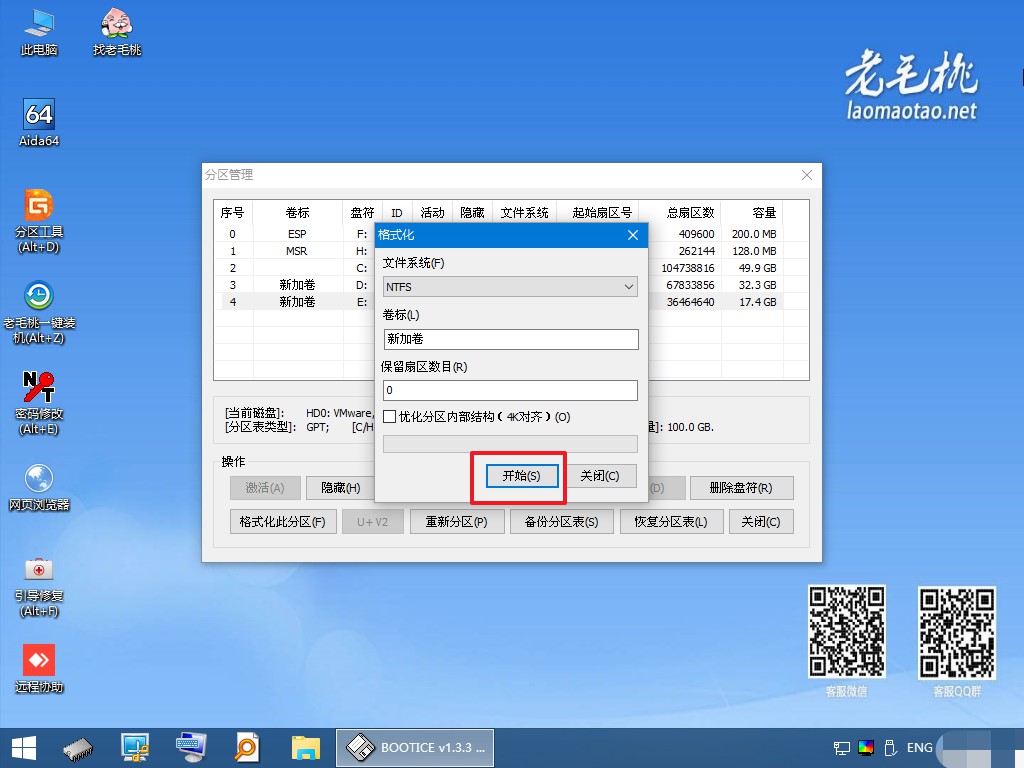Switch the ENG input language indicator
Viewport: 1024px width, 768px height.
click(920, 748)
